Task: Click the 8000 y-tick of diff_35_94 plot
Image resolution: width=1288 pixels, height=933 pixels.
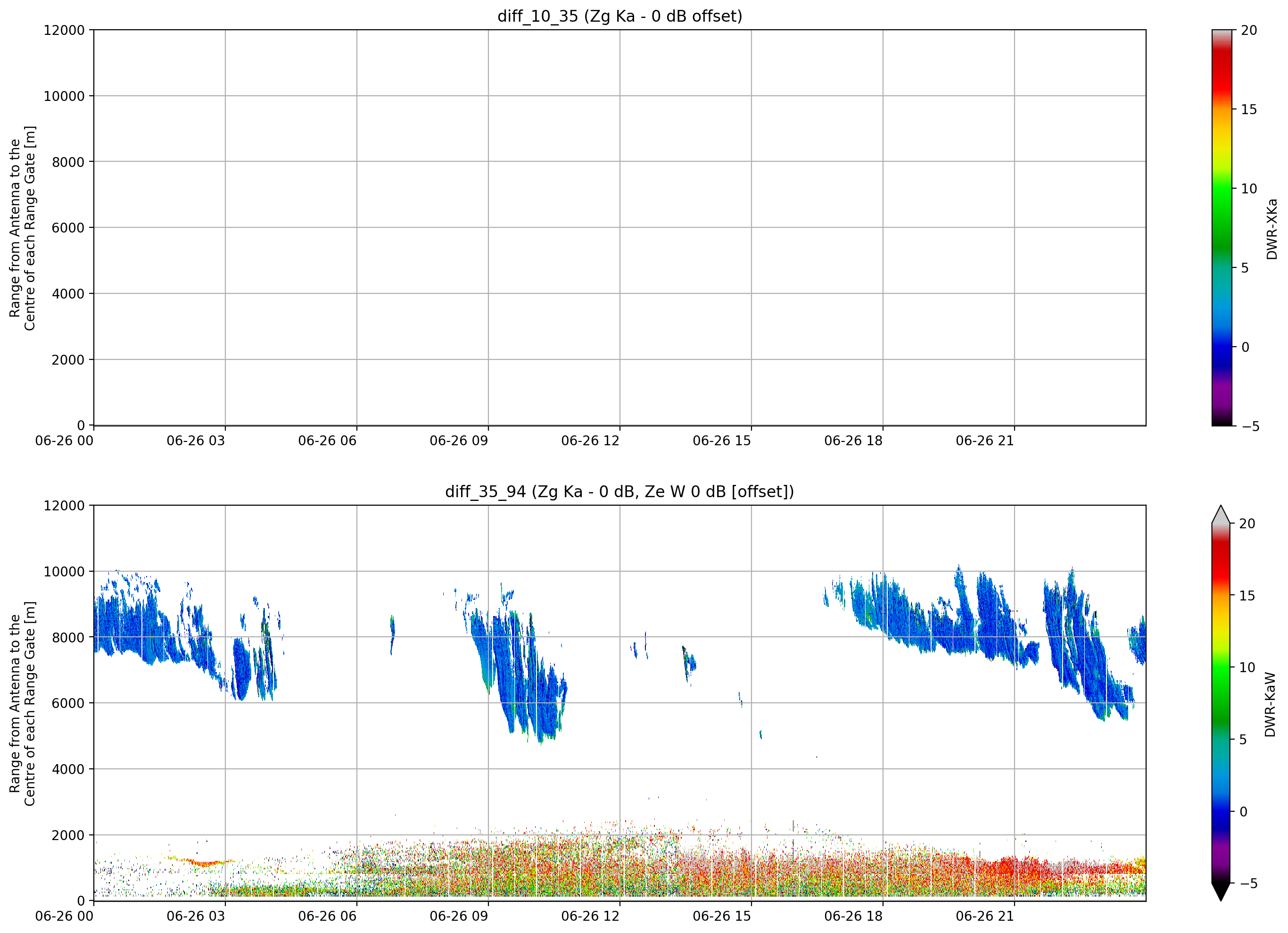Action: (x=68, y=638)
